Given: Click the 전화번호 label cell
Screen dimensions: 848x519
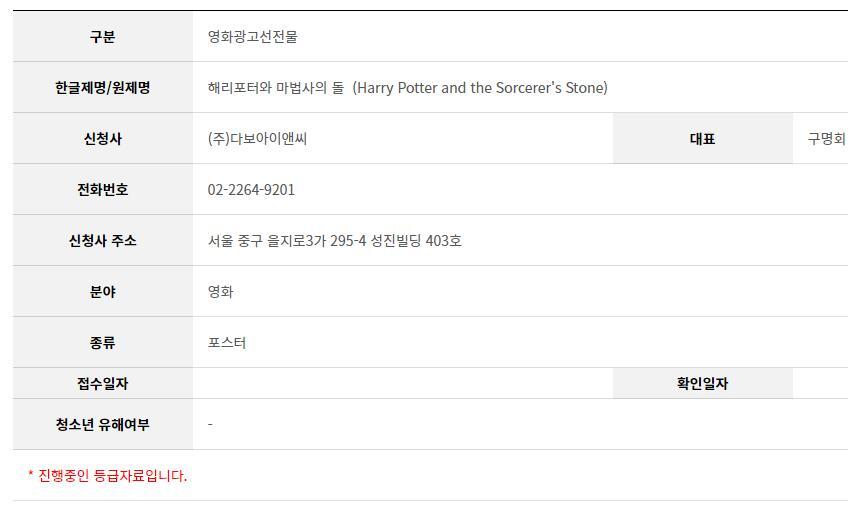Looking at the screenshot, I should click(102, 190).
